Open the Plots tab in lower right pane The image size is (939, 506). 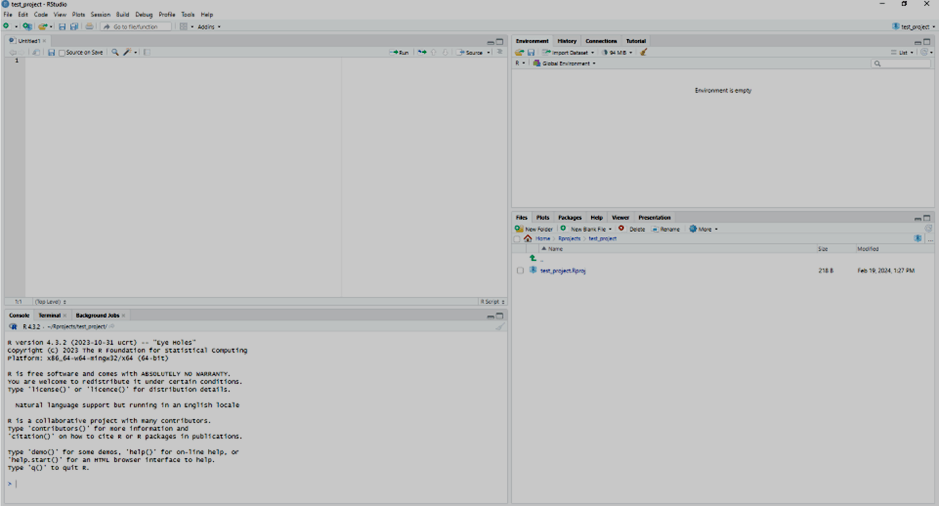click(543, 217)
